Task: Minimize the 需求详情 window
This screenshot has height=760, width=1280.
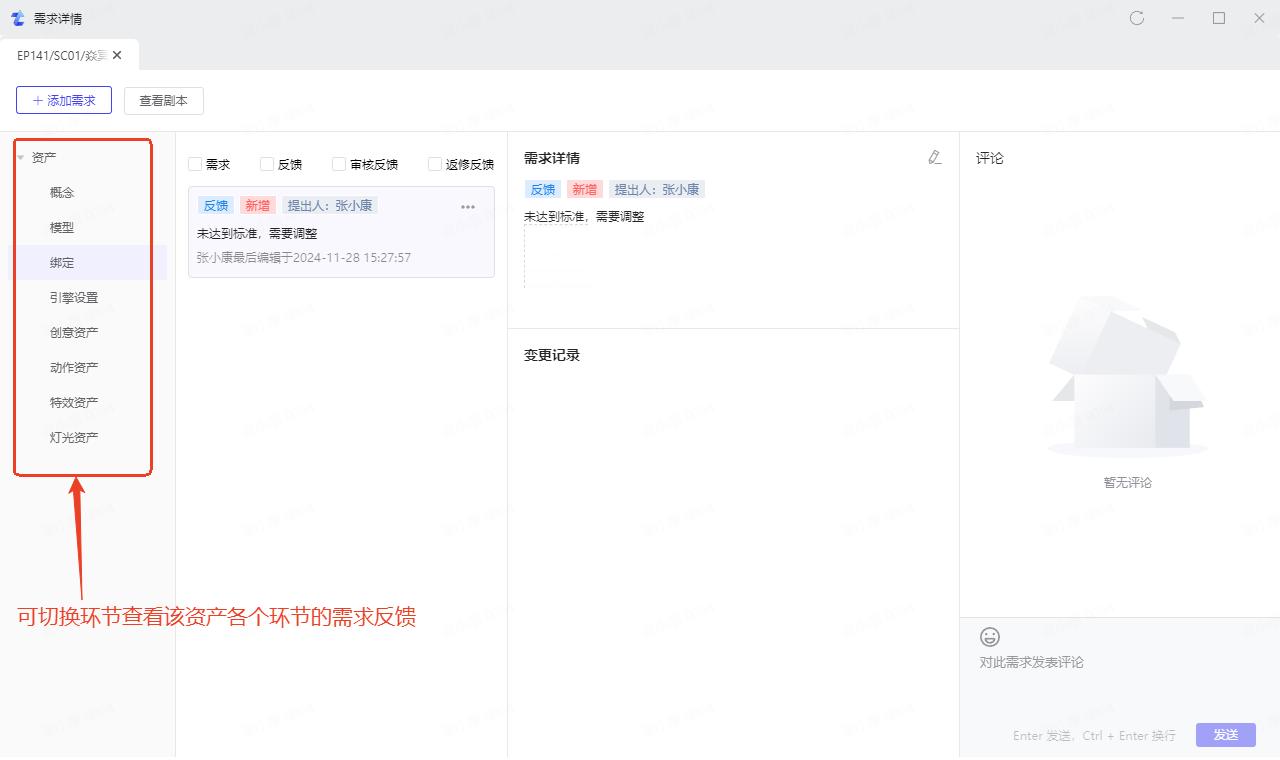Action: pyautogui.click(x=1179, y=18)
